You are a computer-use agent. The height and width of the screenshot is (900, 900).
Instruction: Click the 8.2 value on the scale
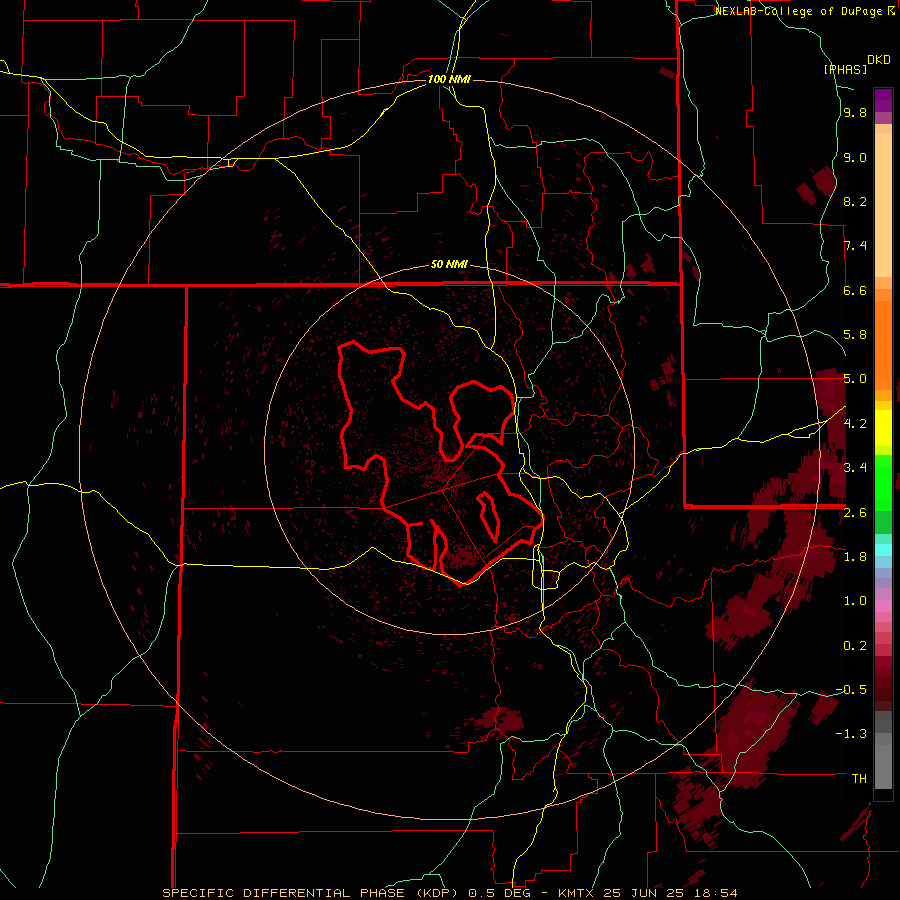pos(855,201)
